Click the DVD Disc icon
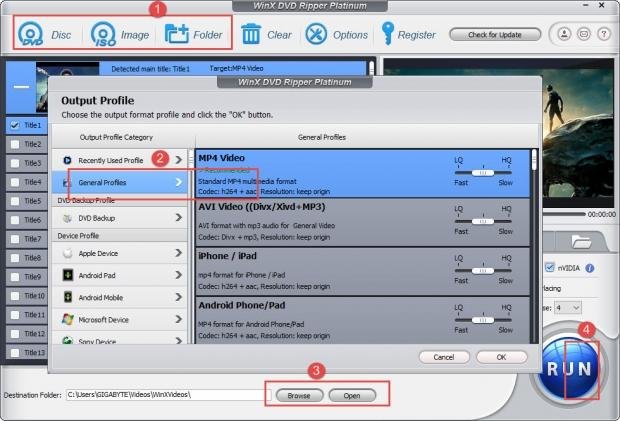 [x=30, y=34]
